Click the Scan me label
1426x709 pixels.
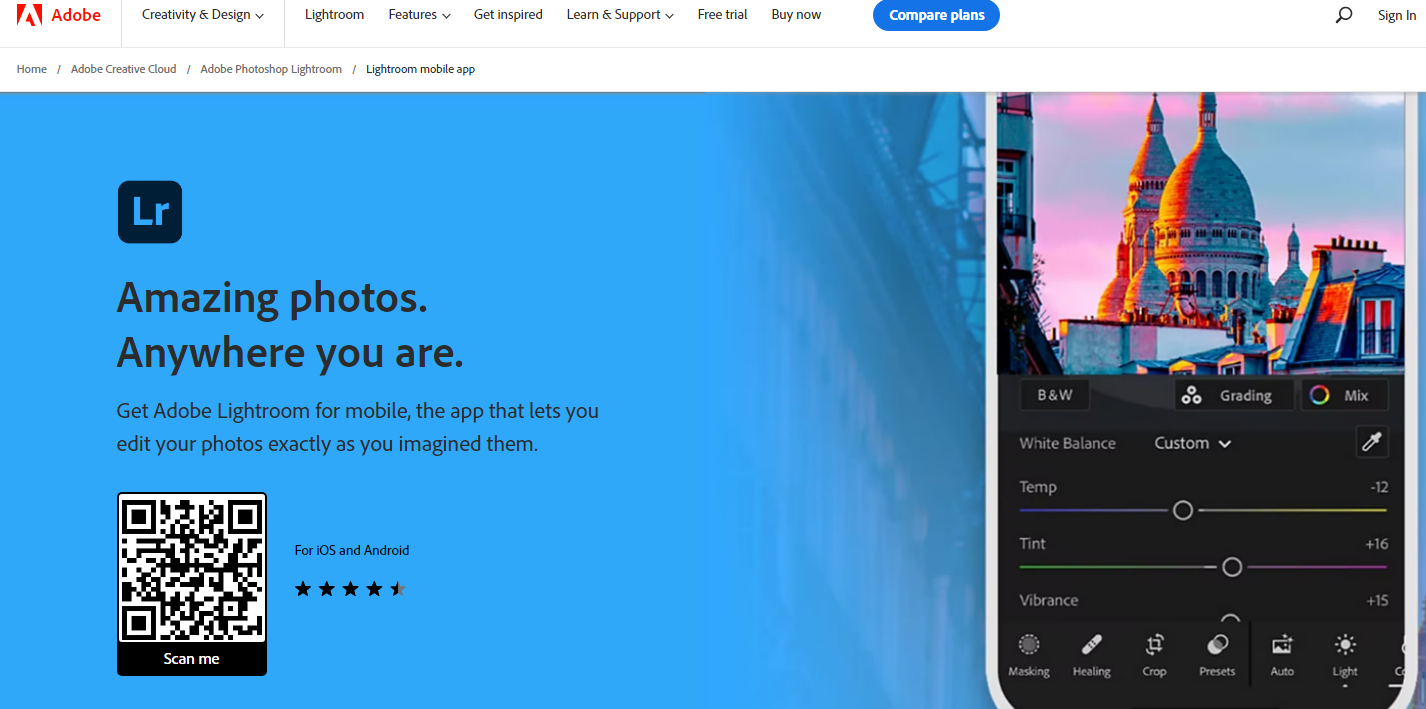click(x=192, y=659)
